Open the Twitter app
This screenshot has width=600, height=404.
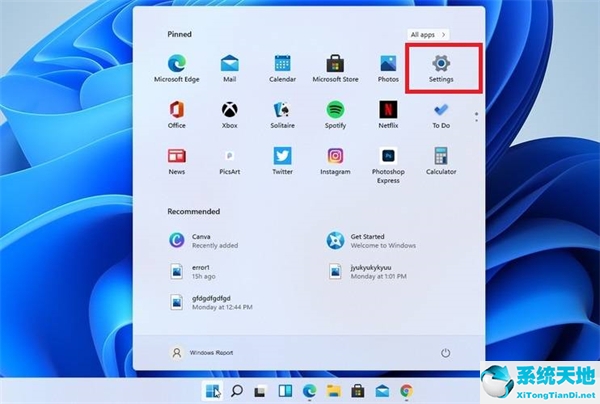click(x=282, y=161)
